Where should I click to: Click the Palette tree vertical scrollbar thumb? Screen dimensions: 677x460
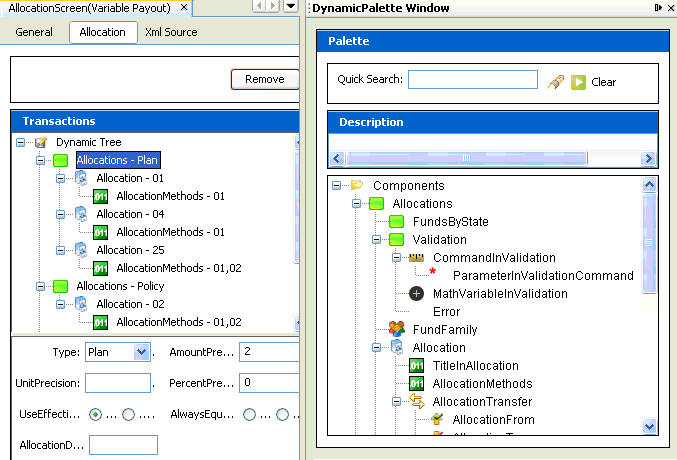649,244
